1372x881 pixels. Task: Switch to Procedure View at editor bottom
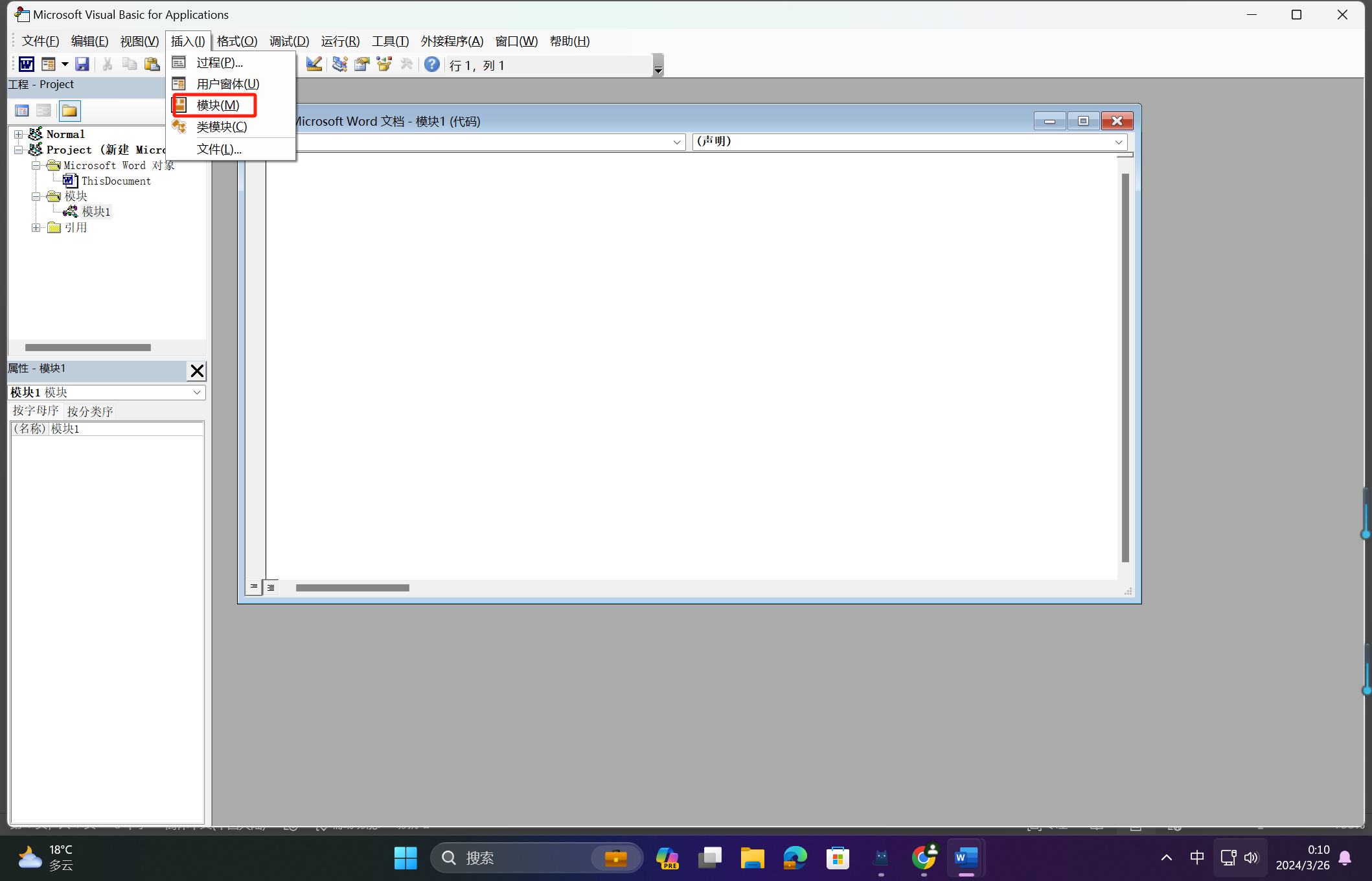click(254, 587)
